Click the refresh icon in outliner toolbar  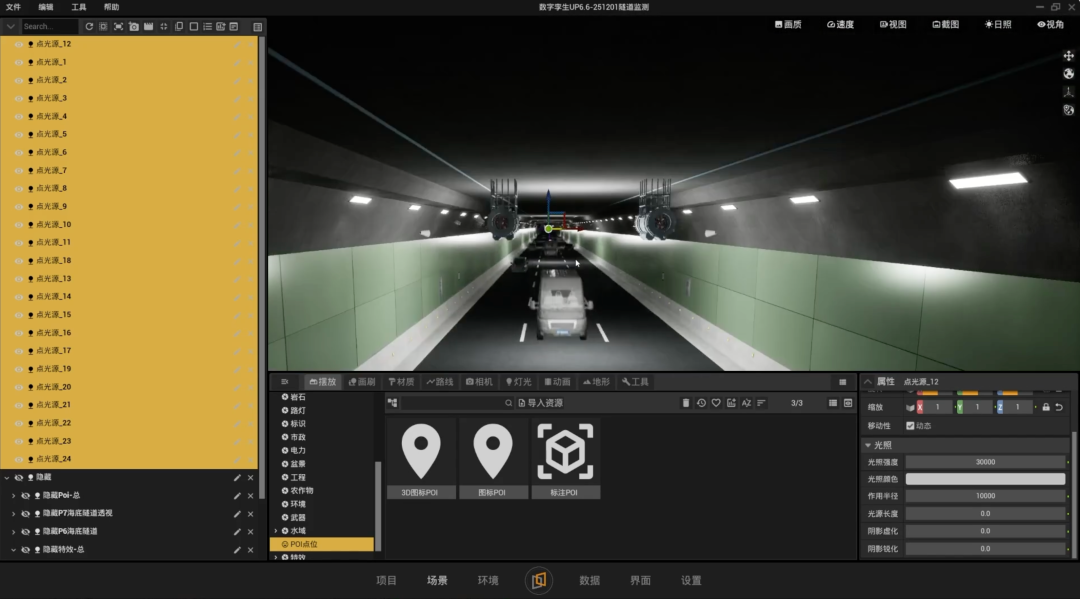point(89,26)
